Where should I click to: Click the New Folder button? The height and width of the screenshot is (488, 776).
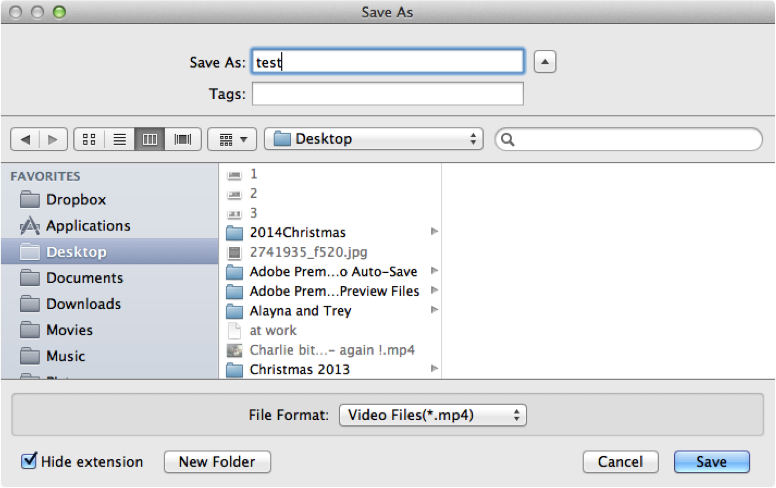217,462
